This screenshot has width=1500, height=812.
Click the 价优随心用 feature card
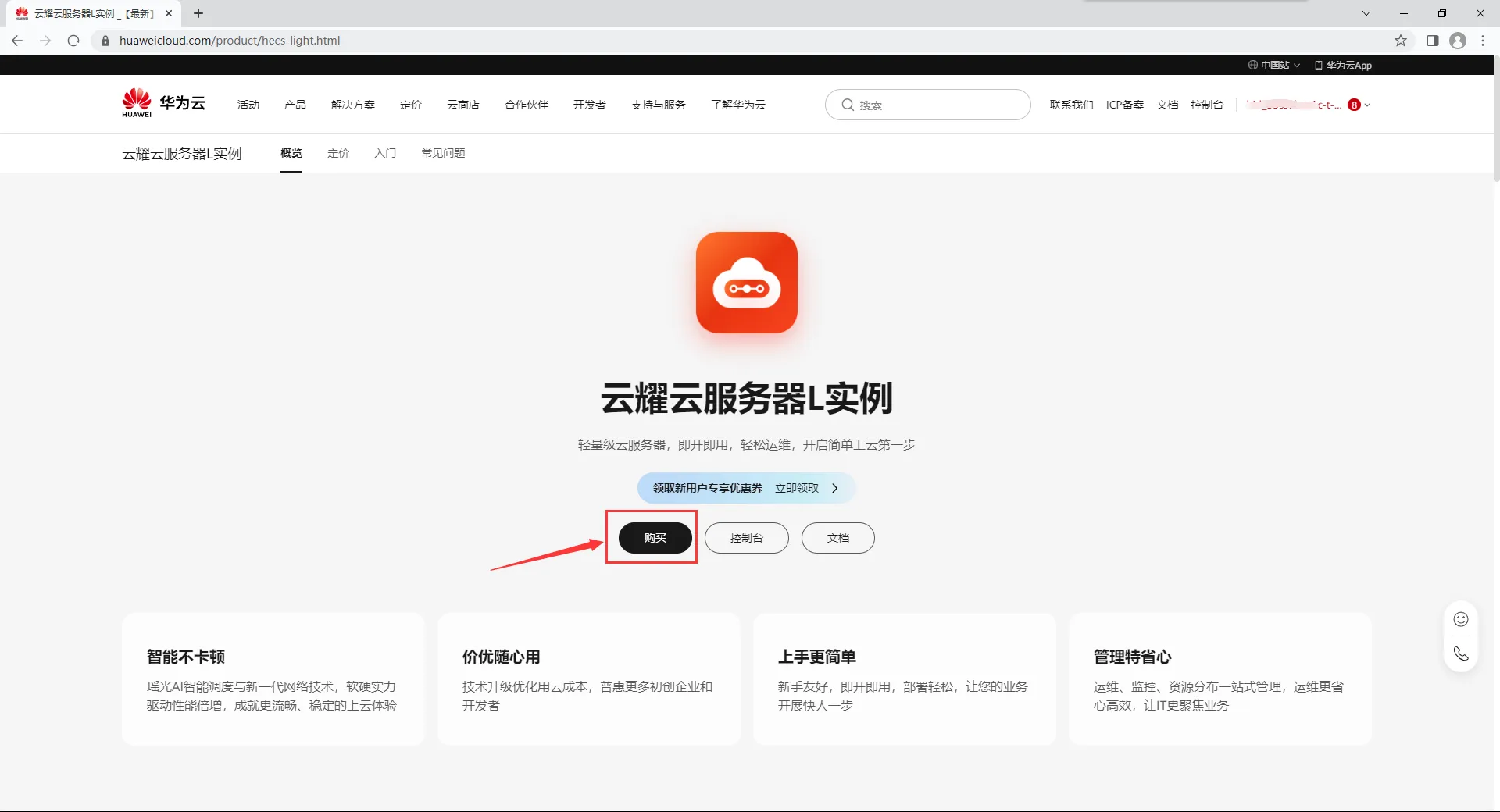(x=589, y=679)
